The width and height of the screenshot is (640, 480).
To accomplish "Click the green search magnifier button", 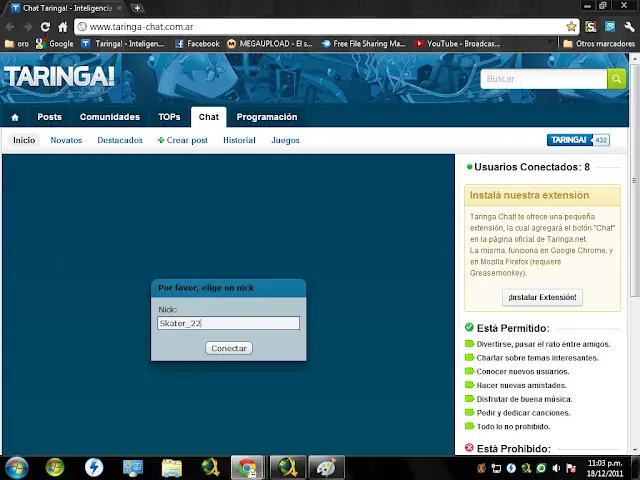I will [616, 79].
